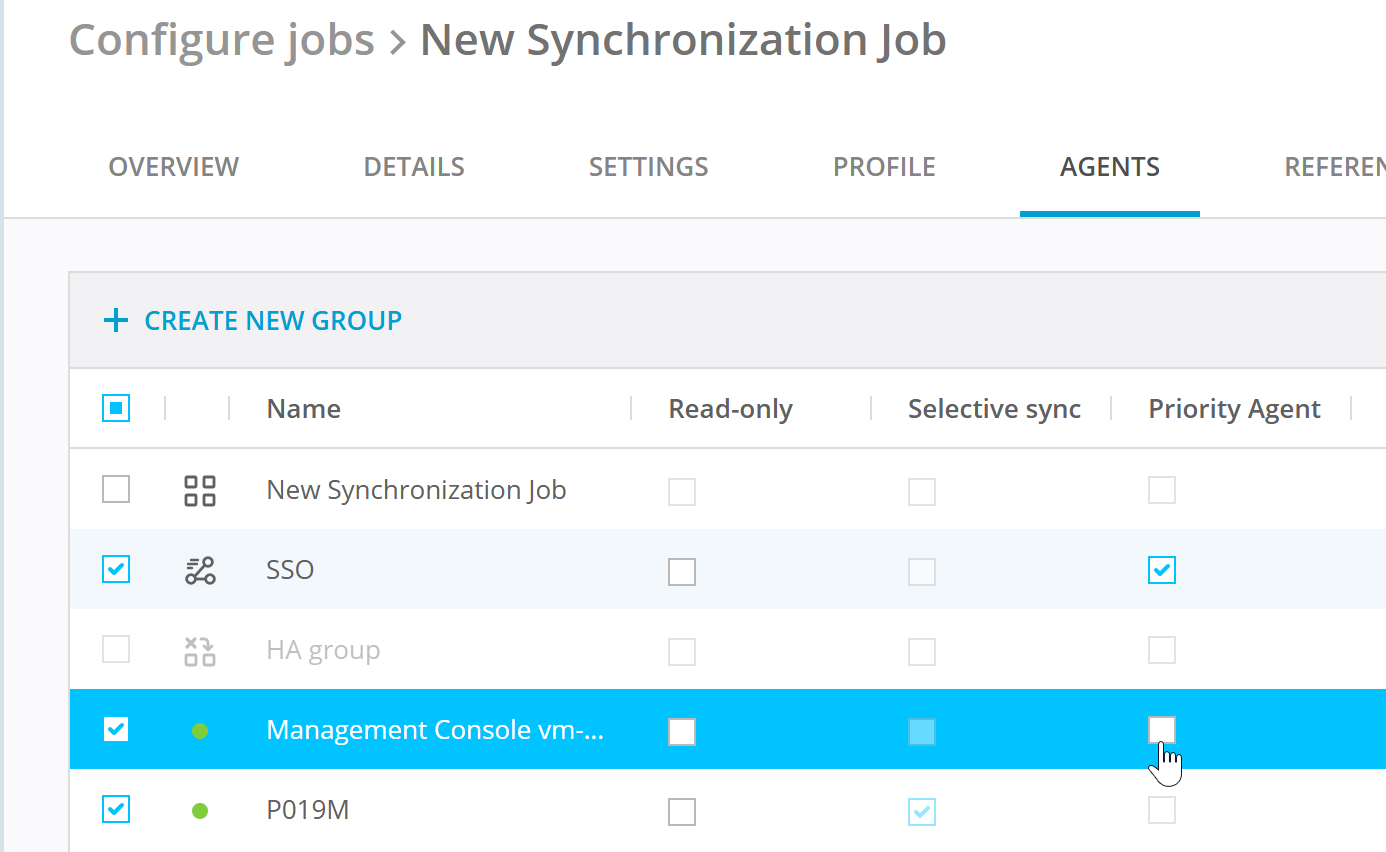Toggle the select-all checkbox in table header
Image resolution: width=1386 pixels, height=852 pixels.
pyautogui.click(x=116, y=408)
